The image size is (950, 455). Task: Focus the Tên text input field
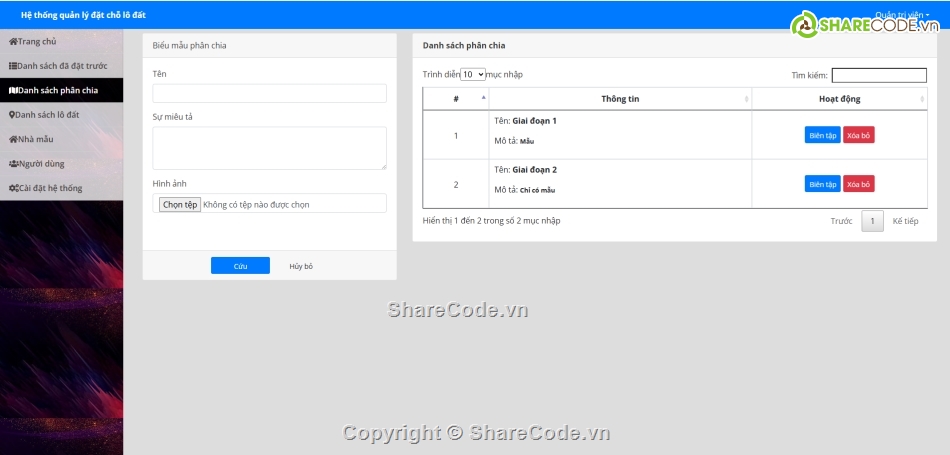click(269, 93)
